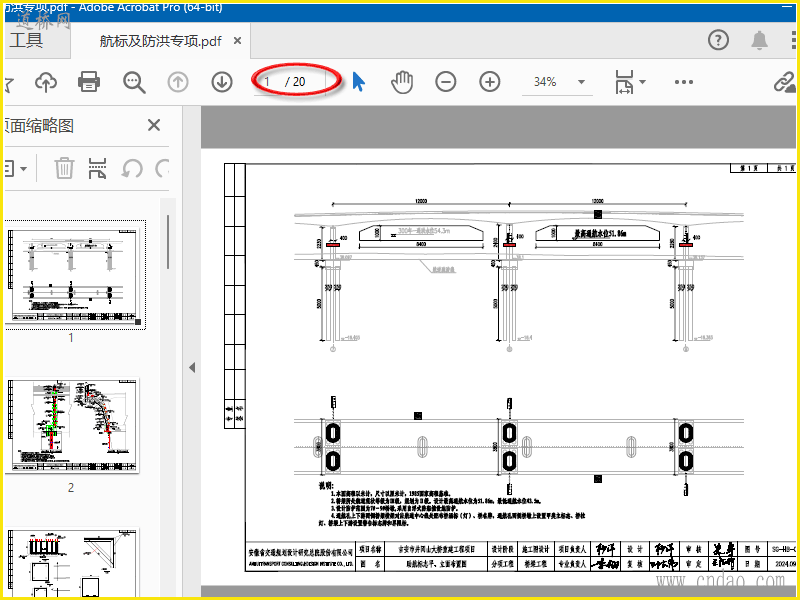Open the Help question mark menu
Viewport: 800px width, 600px height.
(718, 40)
